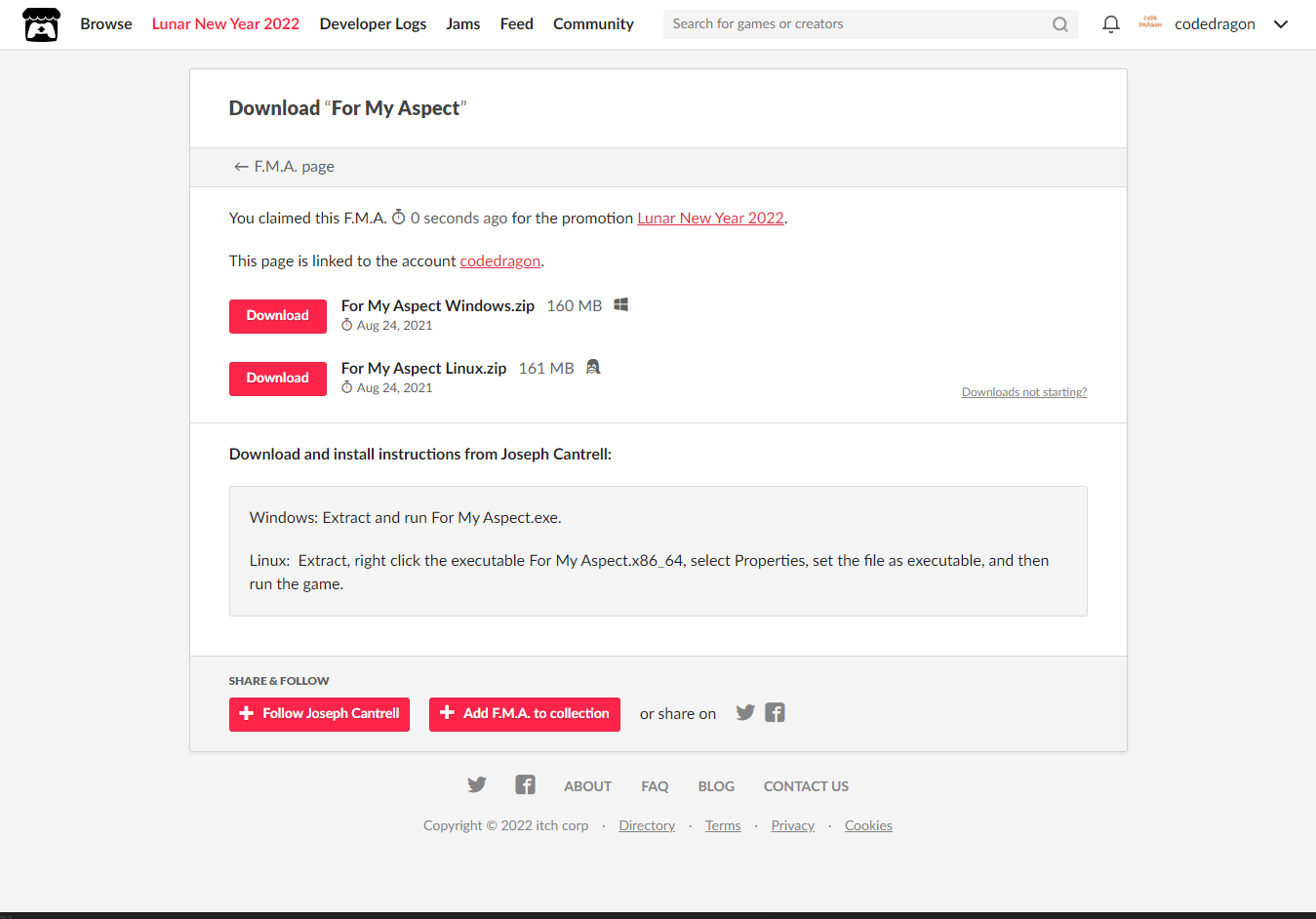1316x919 pixels.
Task: Click the SHARE & FOLLOW label
Action: pos(279,681)
